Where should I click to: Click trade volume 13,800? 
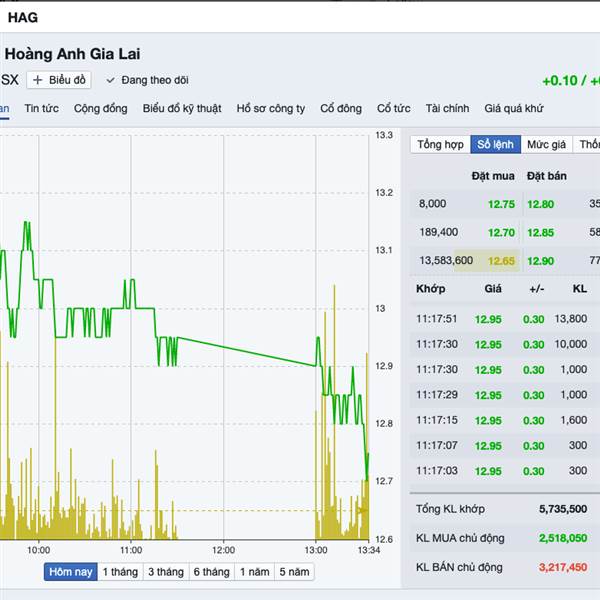pyautogui.click(x=571, y=318)
